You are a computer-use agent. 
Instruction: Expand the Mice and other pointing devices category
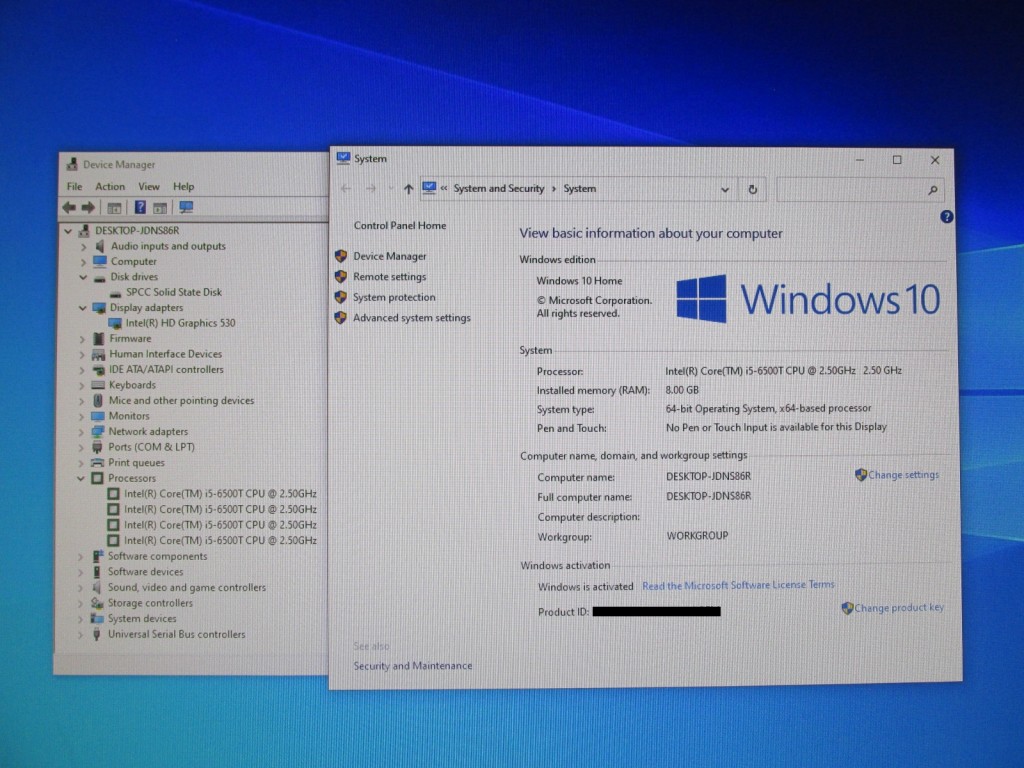click(x=82, y=401)
